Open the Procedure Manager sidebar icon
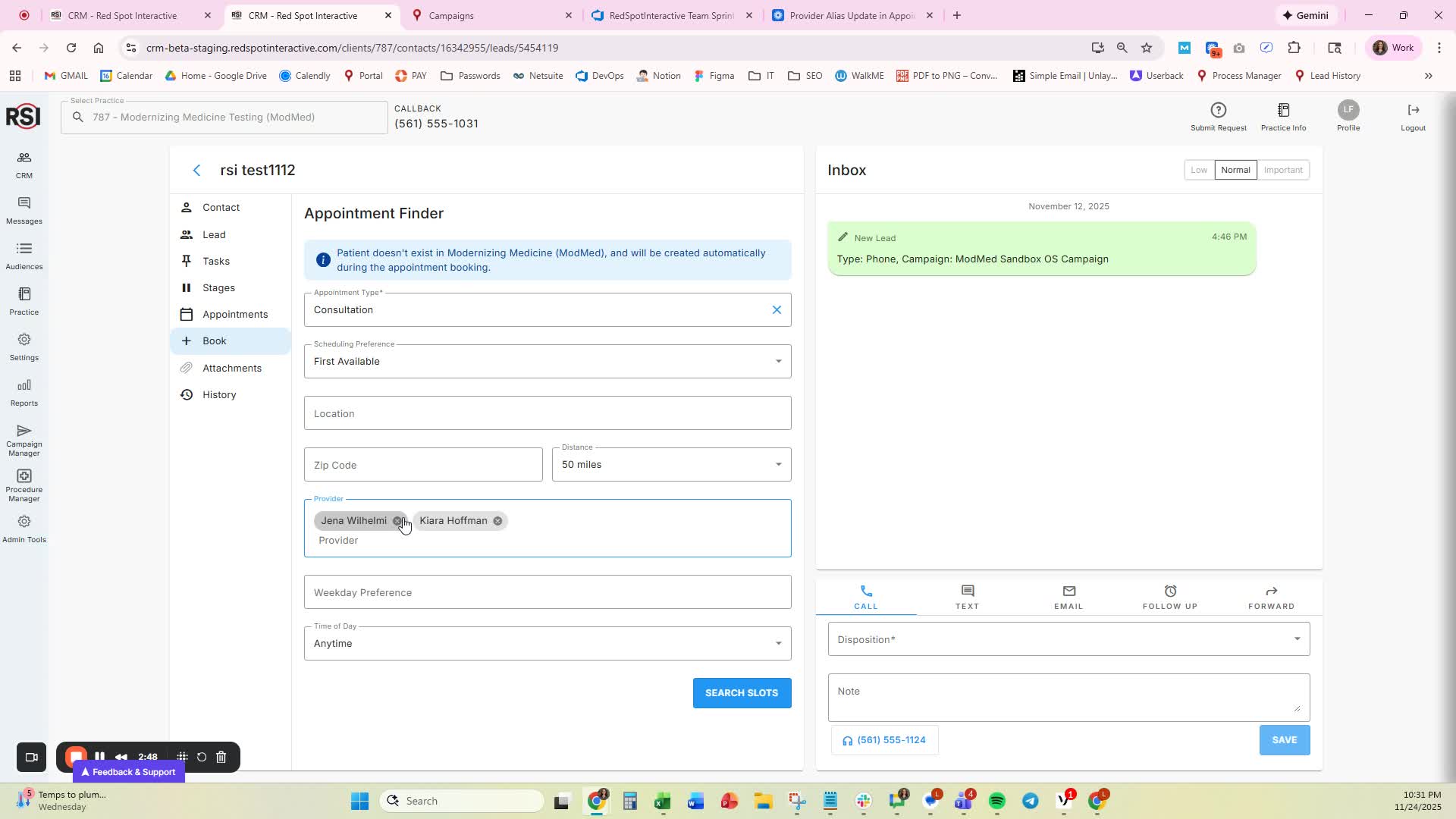1456x819 pixels. click(x=24, y=485)
